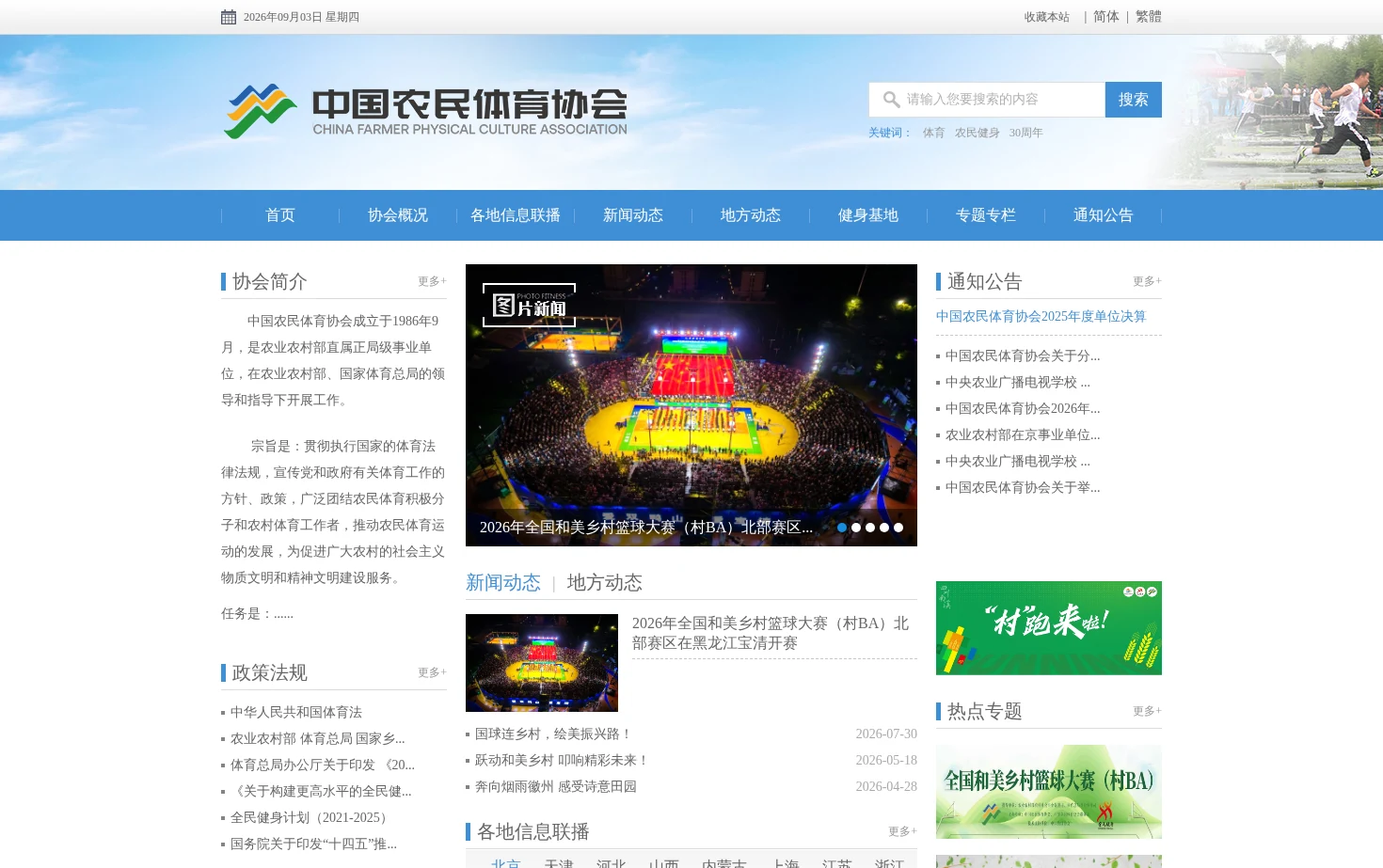Select the first carousel dot
The width and height of the screenshot is (1383, 868).
tap(842, 528)
